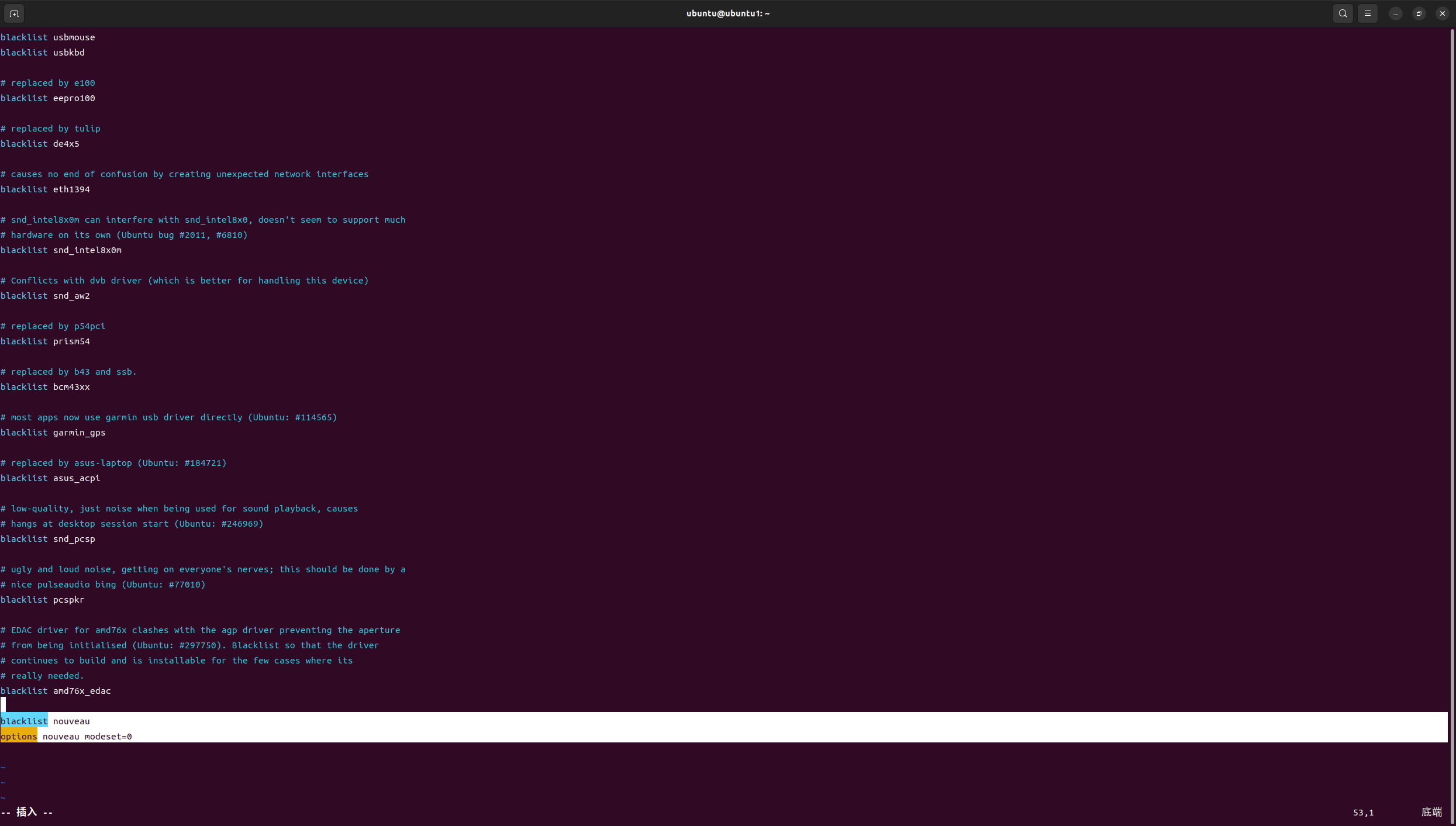The width and height of the screenshot is (1456, 826).
Task: Click cursor position indicator 53,1
Action: point(1363,813)
